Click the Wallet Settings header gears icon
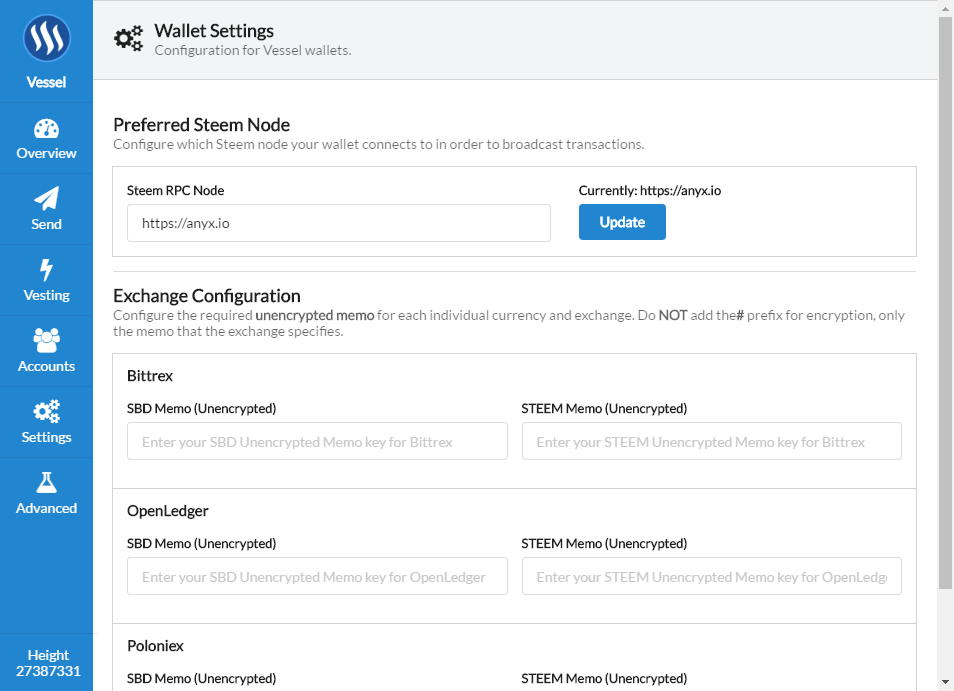The width and height of the screenshot is (954, 691). [129, 39]
